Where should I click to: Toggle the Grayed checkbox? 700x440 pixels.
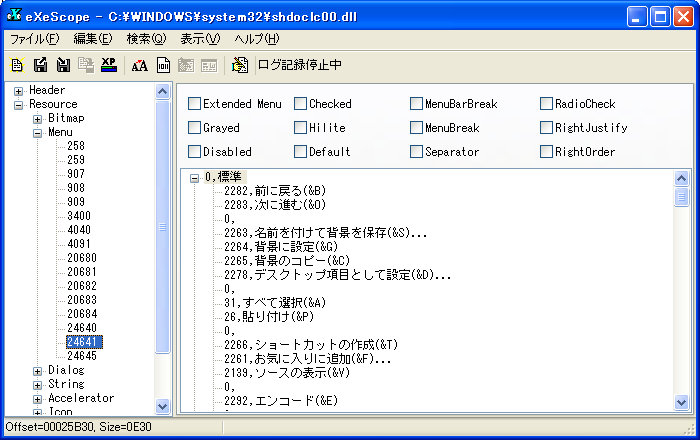click(x=194, y=127)
